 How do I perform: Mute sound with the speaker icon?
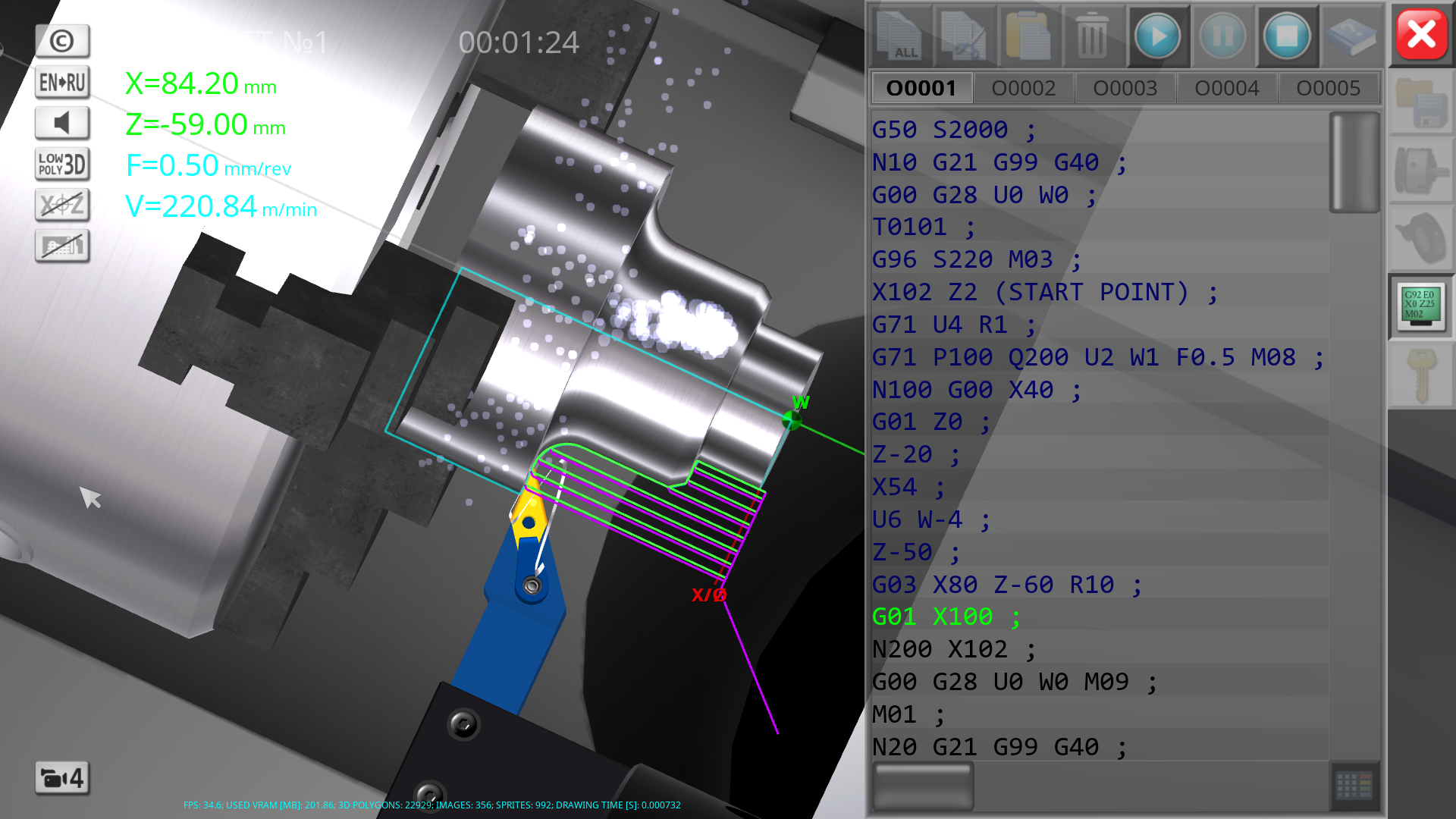click(62, 123)
